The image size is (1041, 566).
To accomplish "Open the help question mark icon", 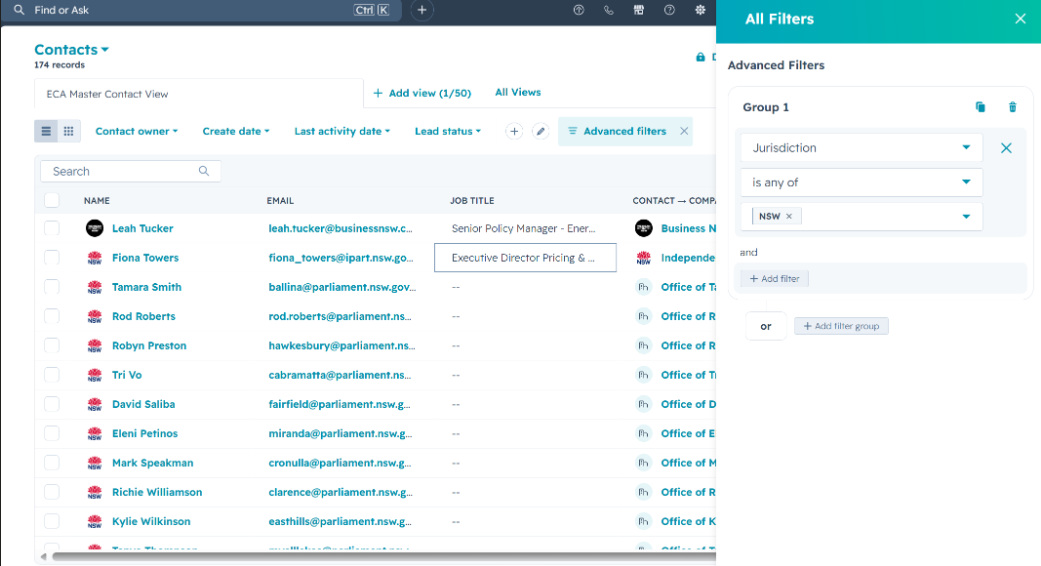I will (669, 10).
